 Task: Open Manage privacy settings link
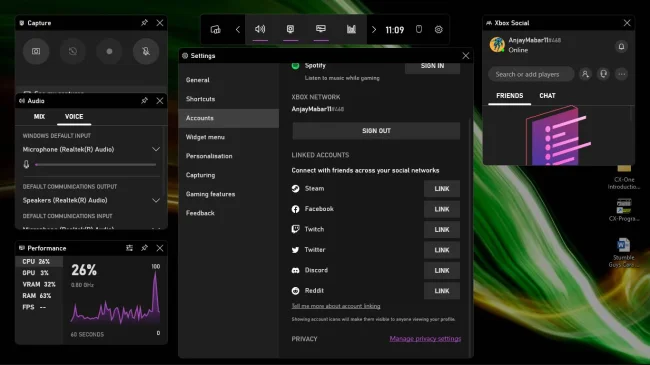coord(425,339)
